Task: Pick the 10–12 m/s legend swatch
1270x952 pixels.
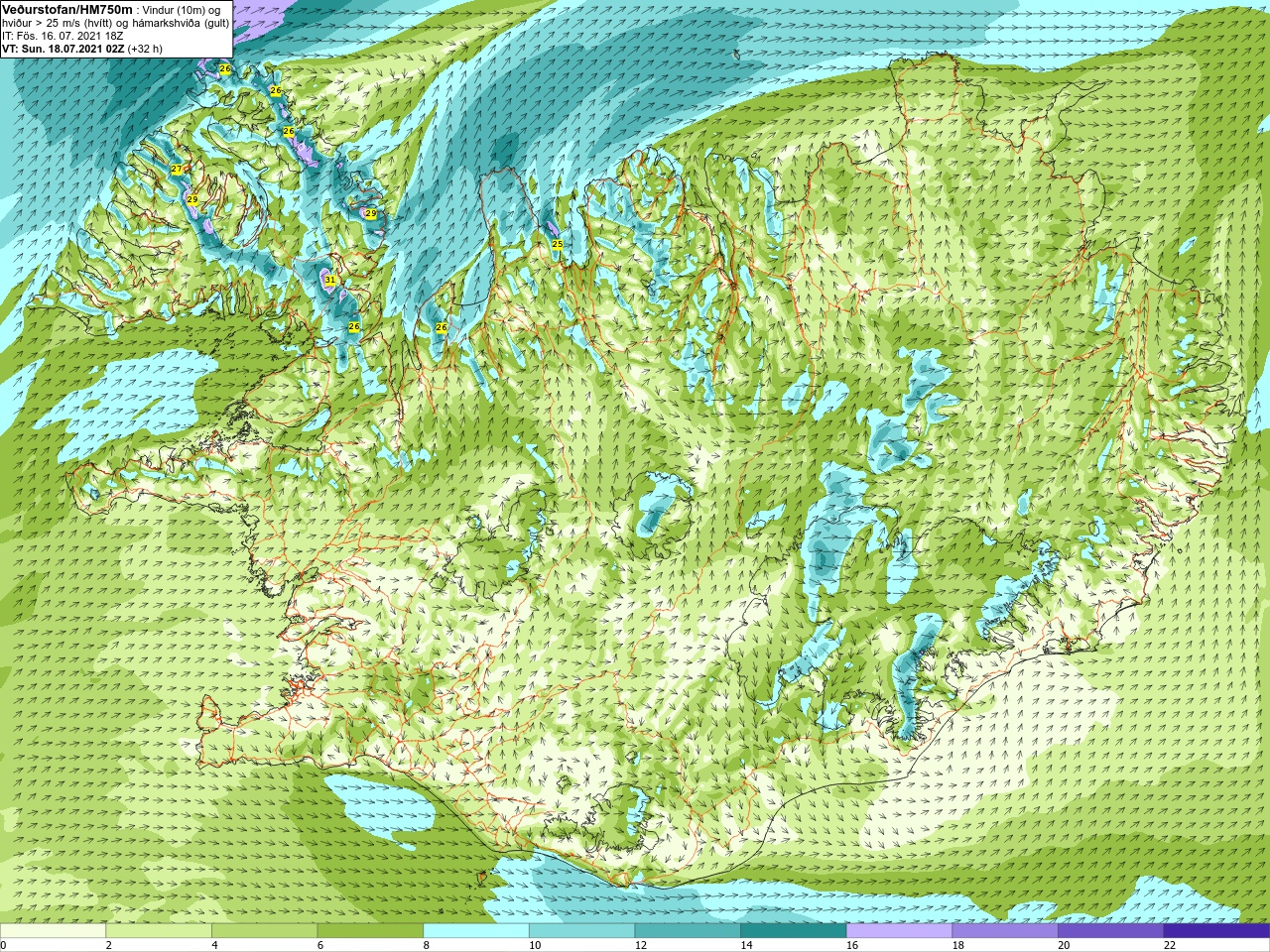Action: point(581,931)
